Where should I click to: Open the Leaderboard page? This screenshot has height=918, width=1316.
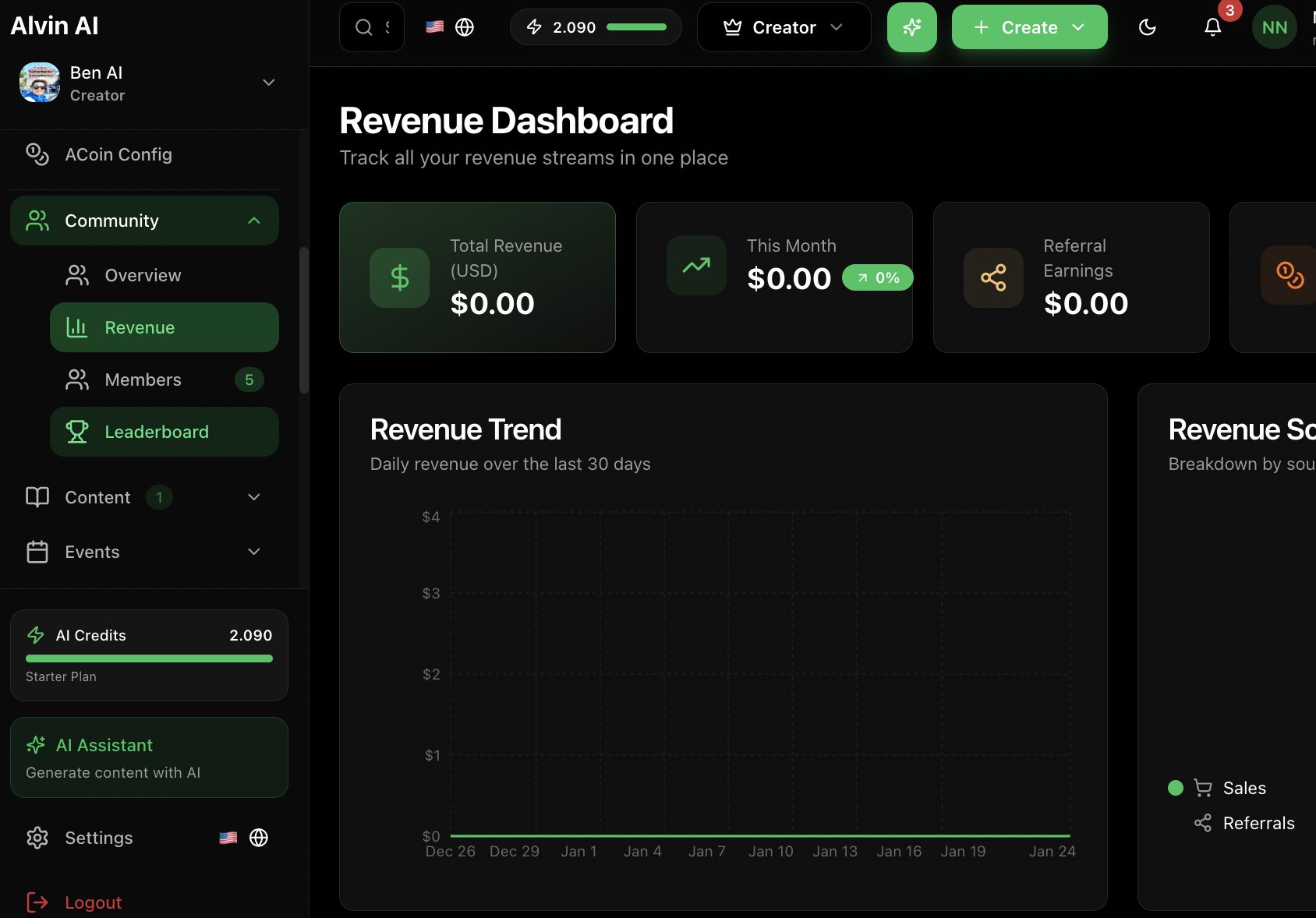coord(164,432)
